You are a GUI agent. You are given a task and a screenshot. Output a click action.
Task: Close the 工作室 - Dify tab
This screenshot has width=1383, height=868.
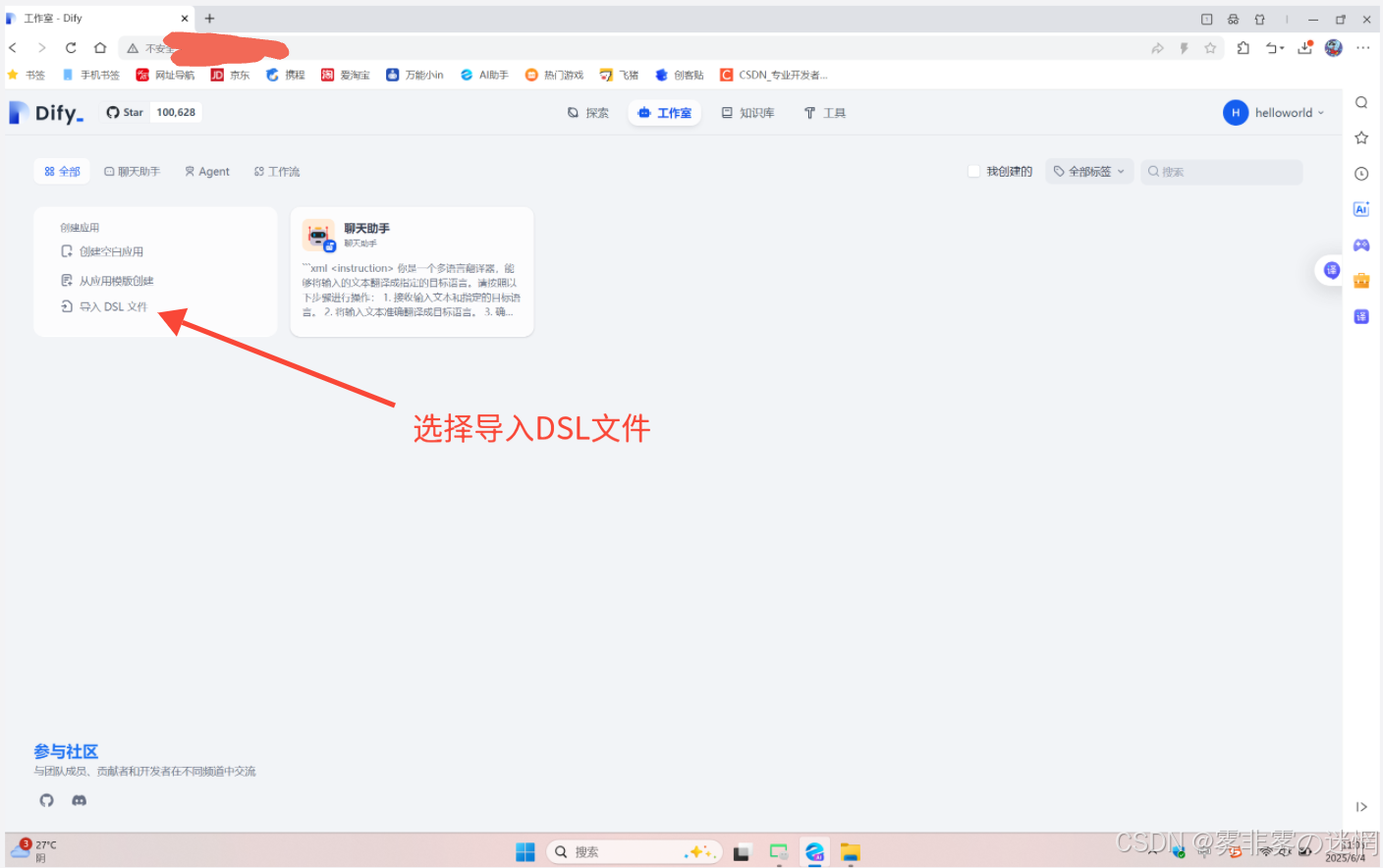pos(185,18)
